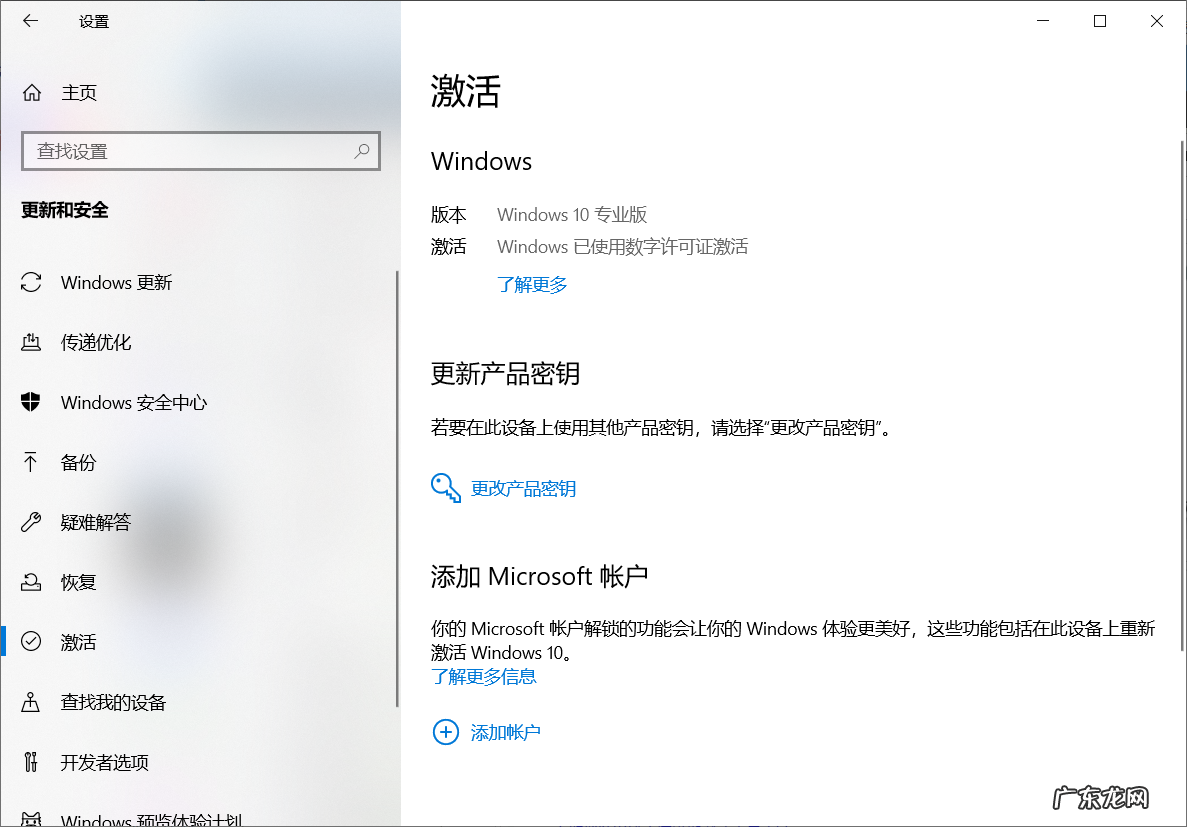Select 更改产品密钥 to change product key
Viewport: 1187px width, 827px height.
point(524,488)
